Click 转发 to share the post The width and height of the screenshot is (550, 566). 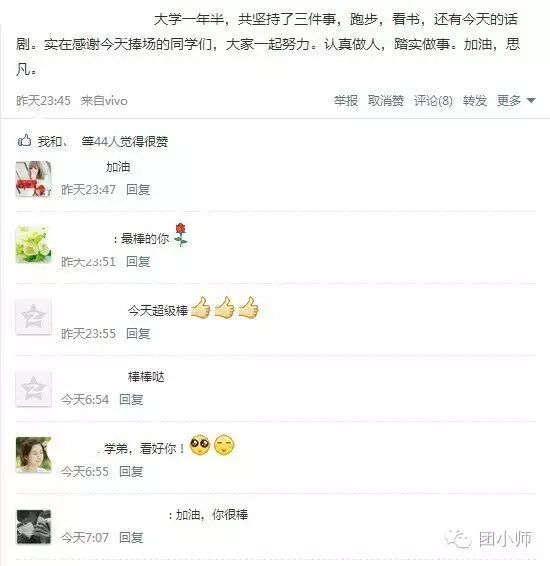point(475,100)
